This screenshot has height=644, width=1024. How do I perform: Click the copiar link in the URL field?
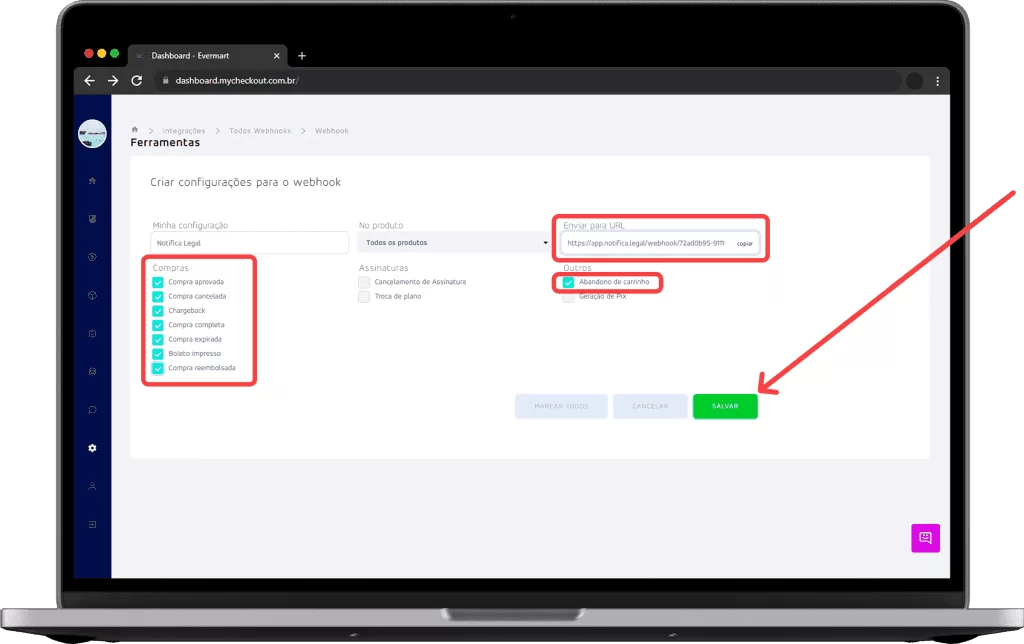click(x=744, y=243)
